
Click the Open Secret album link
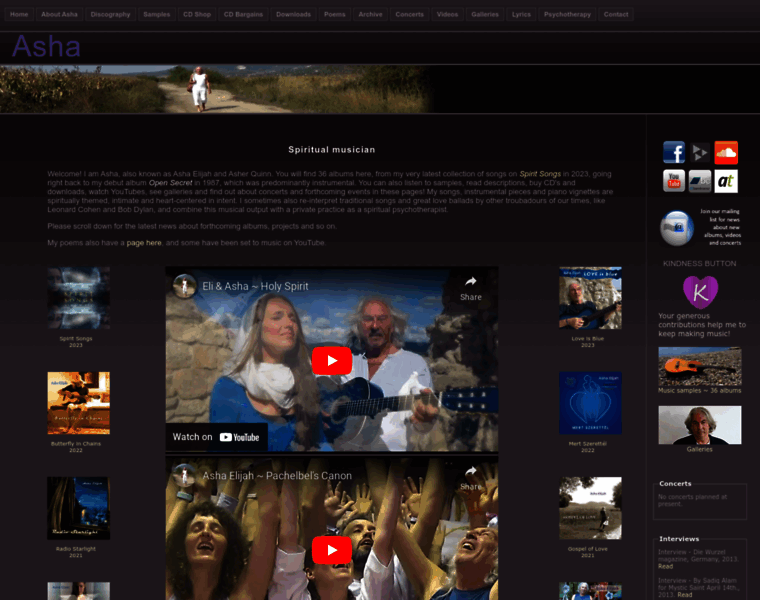(171, 183)
